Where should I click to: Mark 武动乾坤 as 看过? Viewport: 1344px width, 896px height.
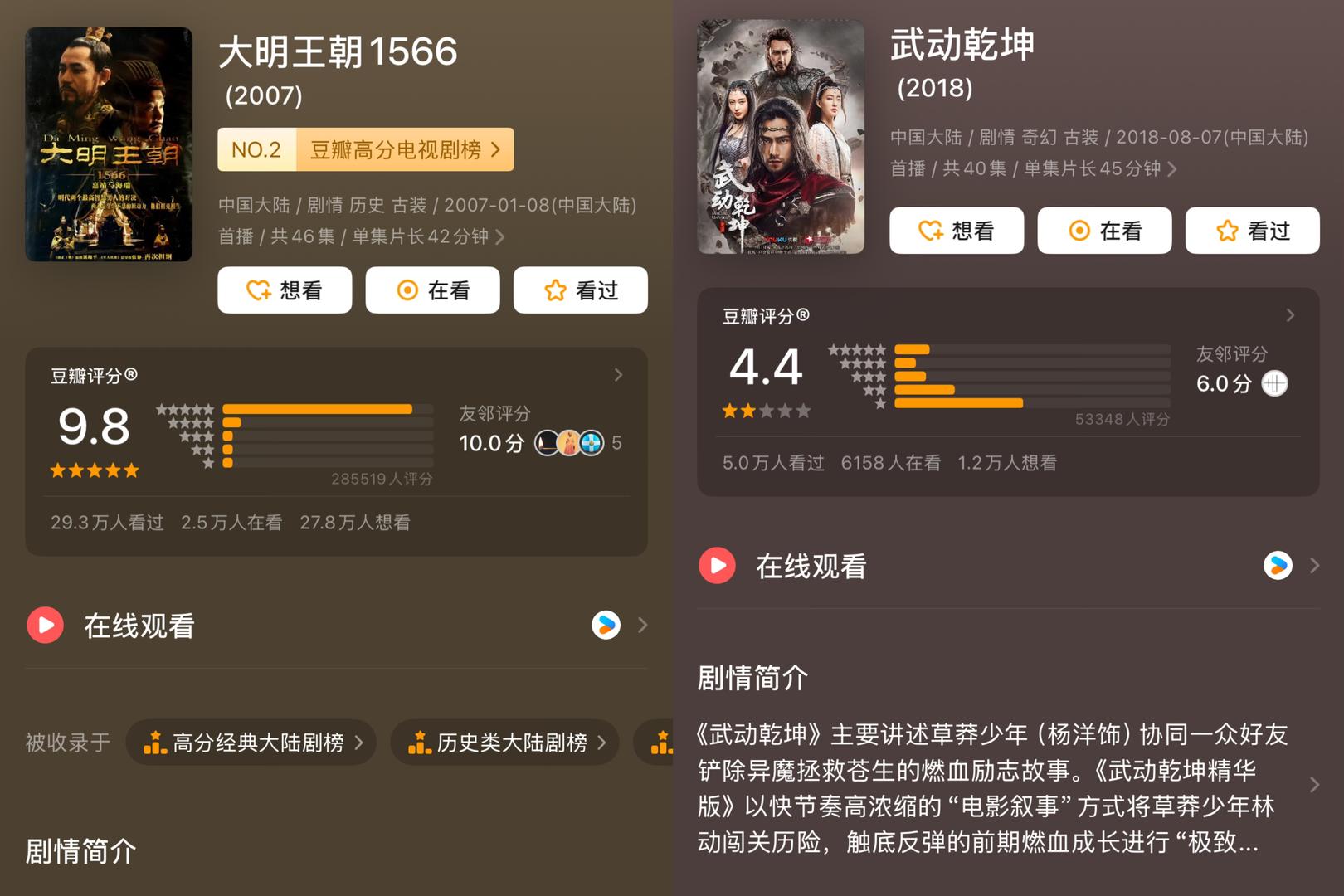tap(1252, 231)
